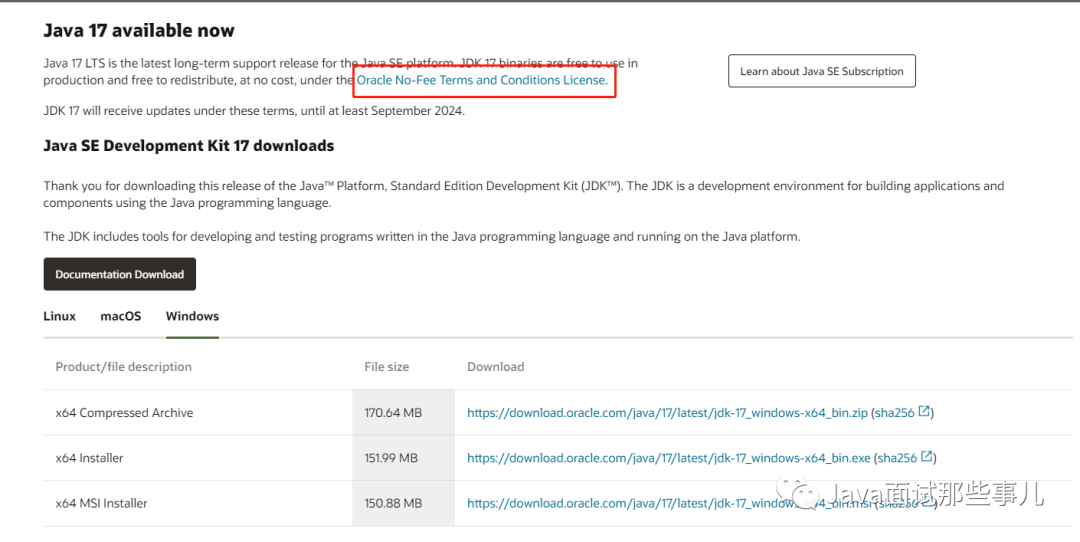Image resolution: width=1080 pixels, height=542 pixels.
Task: Click the 'The JDK includes tools' paragraph
Action: (422, 237)
